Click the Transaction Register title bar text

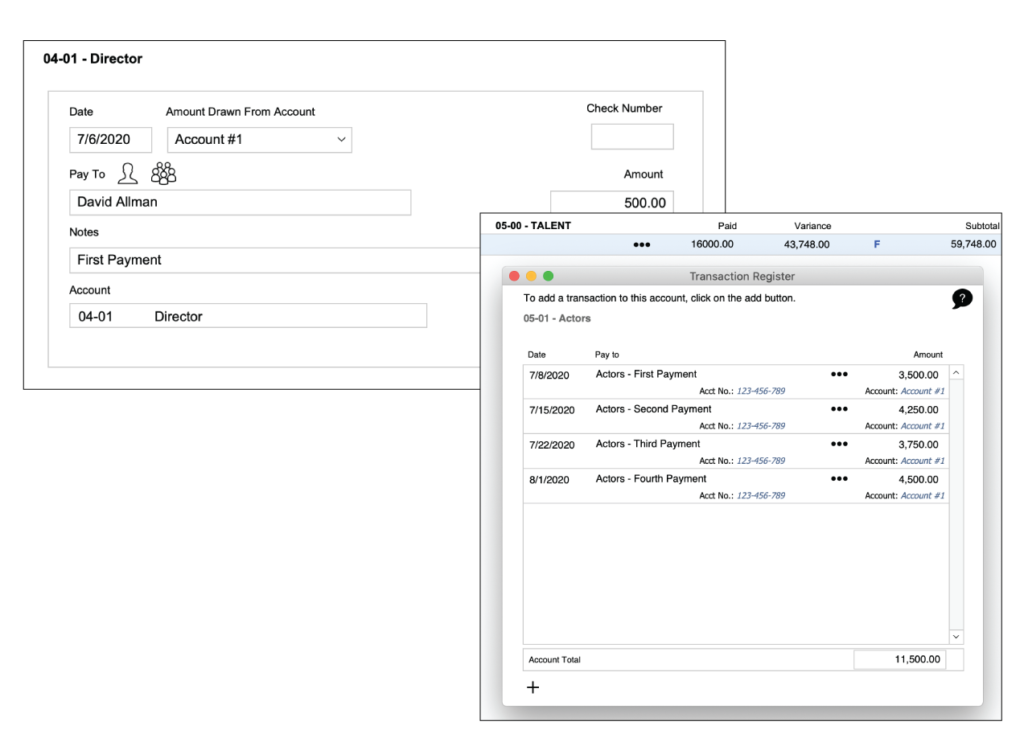point(742,276)
